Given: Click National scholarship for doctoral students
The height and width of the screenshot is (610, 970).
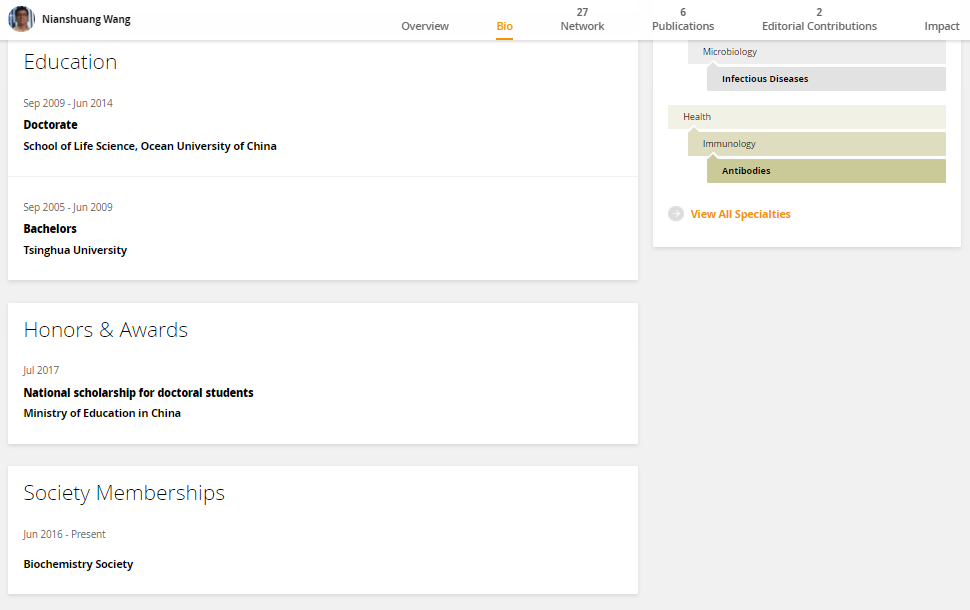Looking at the screenshot, I should [x=139, y=393].
